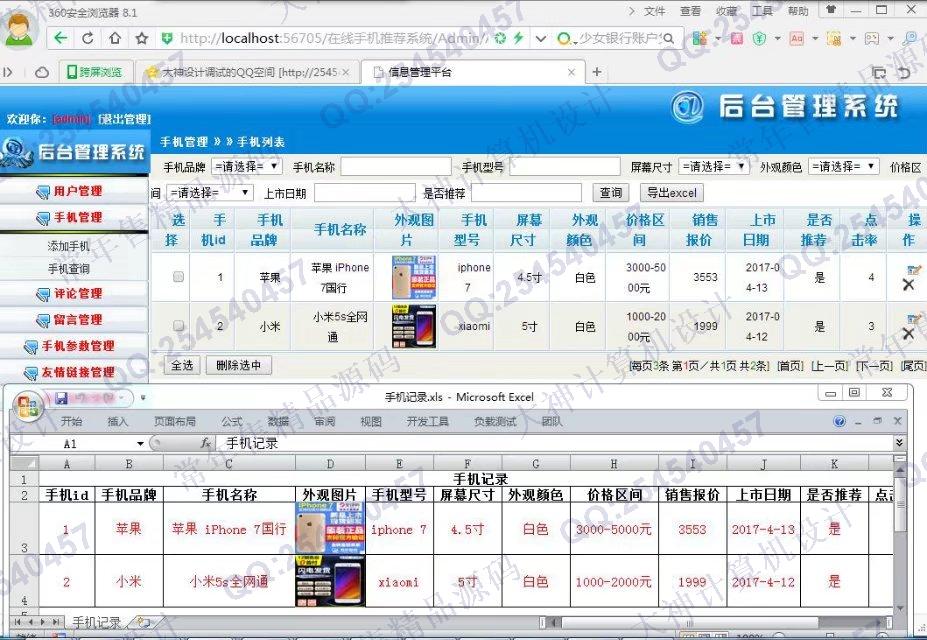927x640 pixels.
Task: Open the Excel Office button
Action: [27, 406]
